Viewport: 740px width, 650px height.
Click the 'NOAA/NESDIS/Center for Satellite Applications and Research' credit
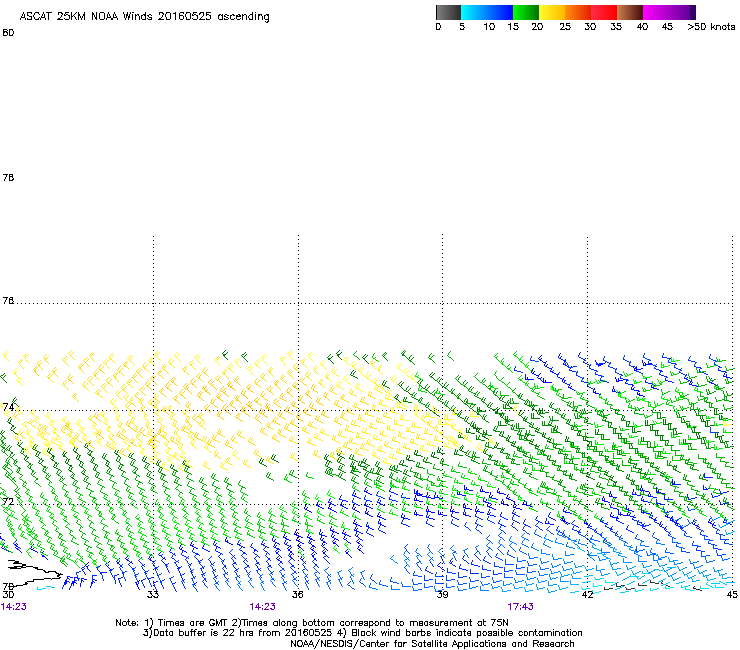[432, 644]
